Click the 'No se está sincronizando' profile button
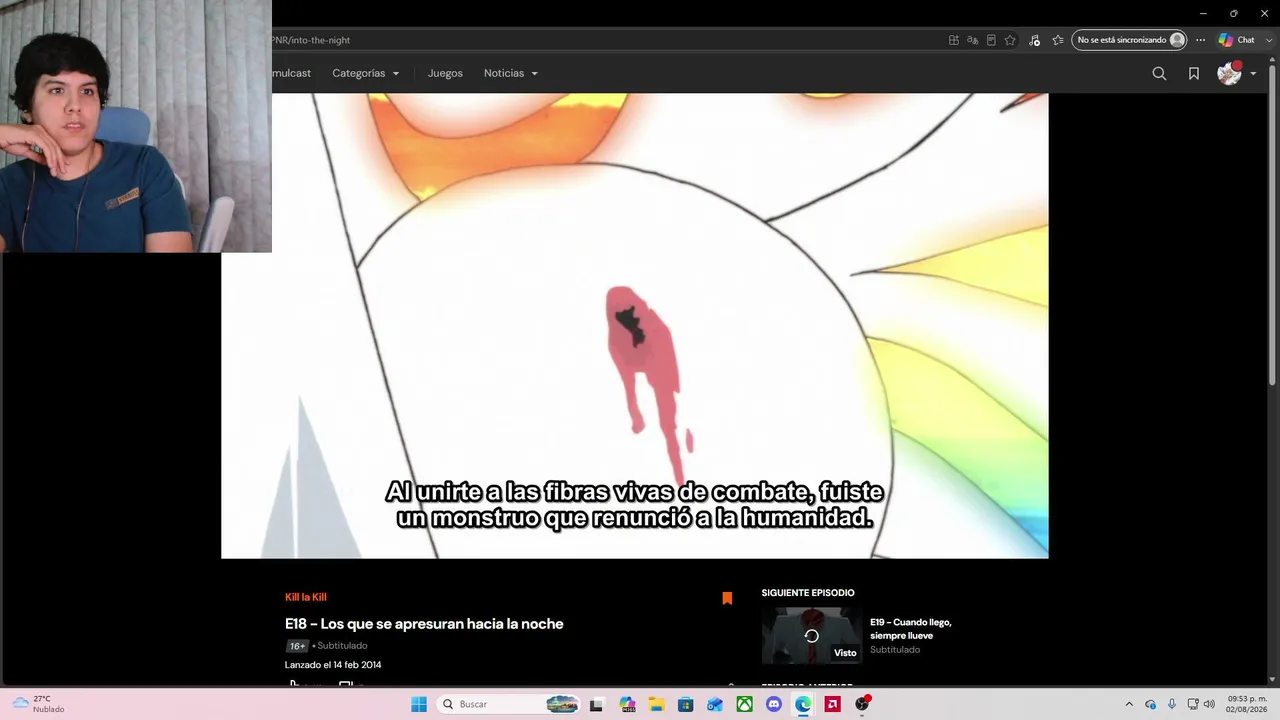 point(1130,40)
